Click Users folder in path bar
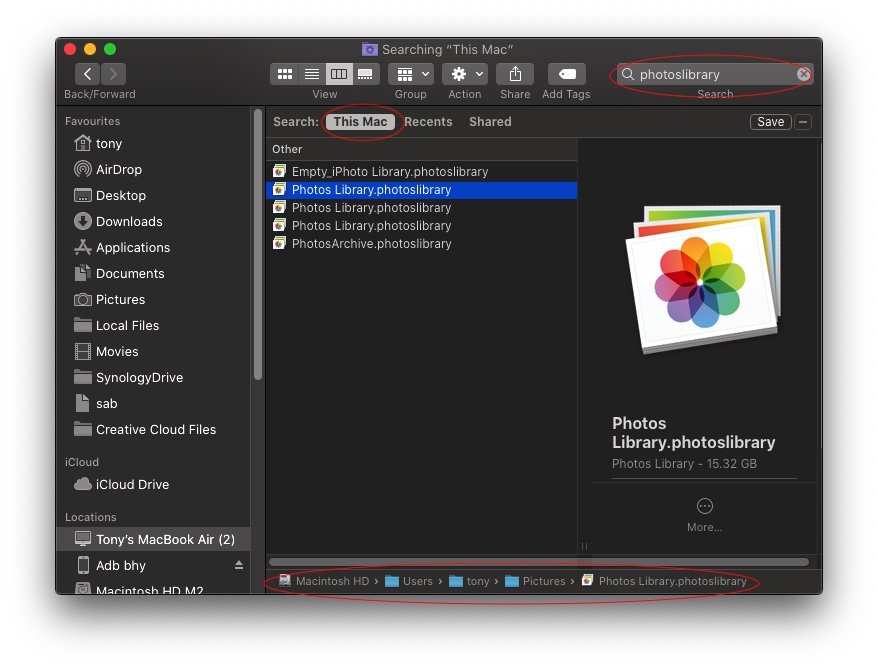Viewport: 878px width, 668px height. [409, 581]
